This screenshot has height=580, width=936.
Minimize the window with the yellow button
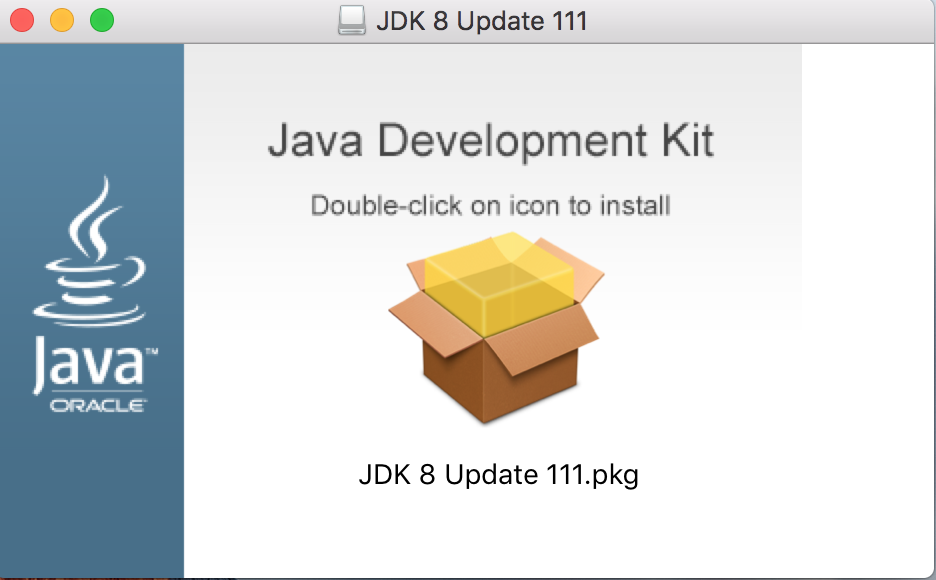pyautogui.click(x=62, y=20)
